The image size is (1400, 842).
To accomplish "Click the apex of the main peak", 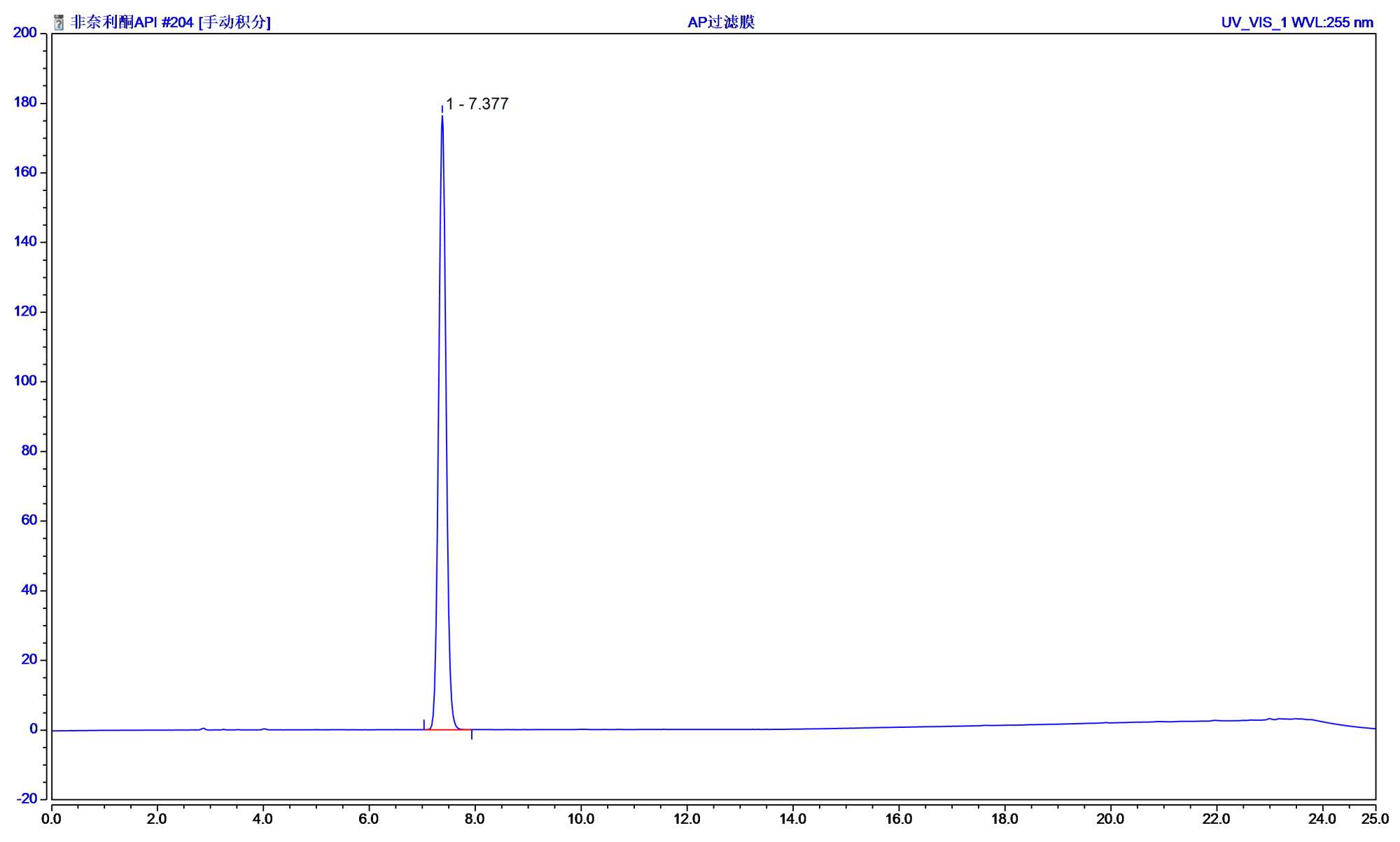I will (442, 116).
